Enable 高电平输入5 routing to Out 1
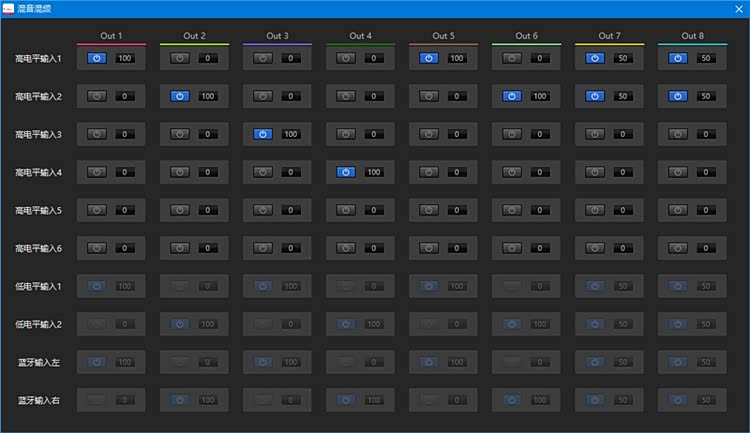 click(97, 210)
